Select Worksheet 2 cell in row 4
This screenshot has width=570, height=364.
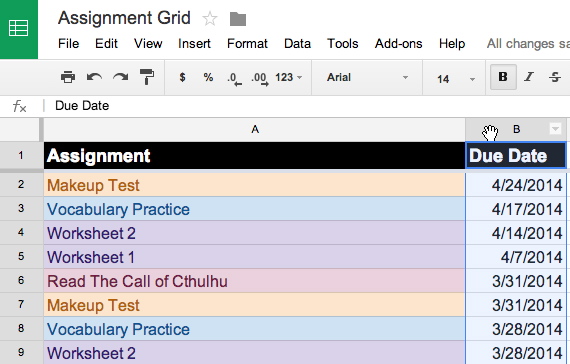[254, 233]
